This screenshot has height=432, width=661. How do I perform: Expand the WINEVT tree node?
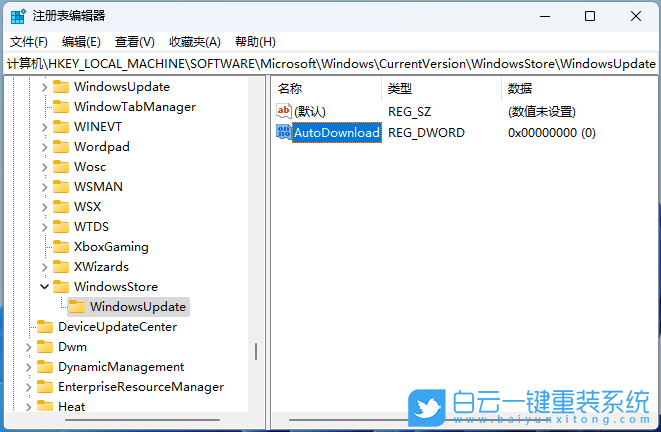coord(45,127)
